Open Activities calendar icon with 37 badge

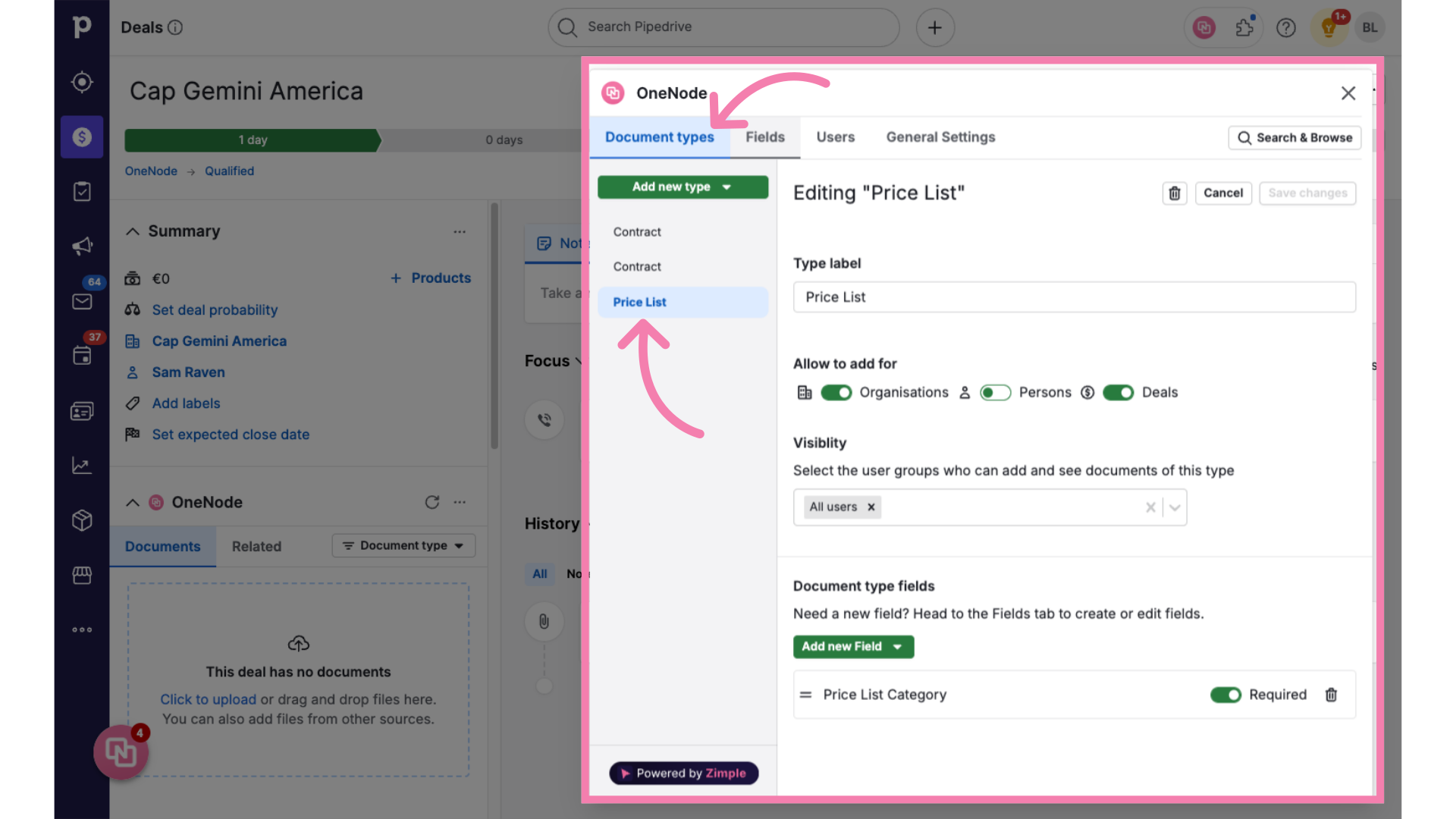click(82, 356)
